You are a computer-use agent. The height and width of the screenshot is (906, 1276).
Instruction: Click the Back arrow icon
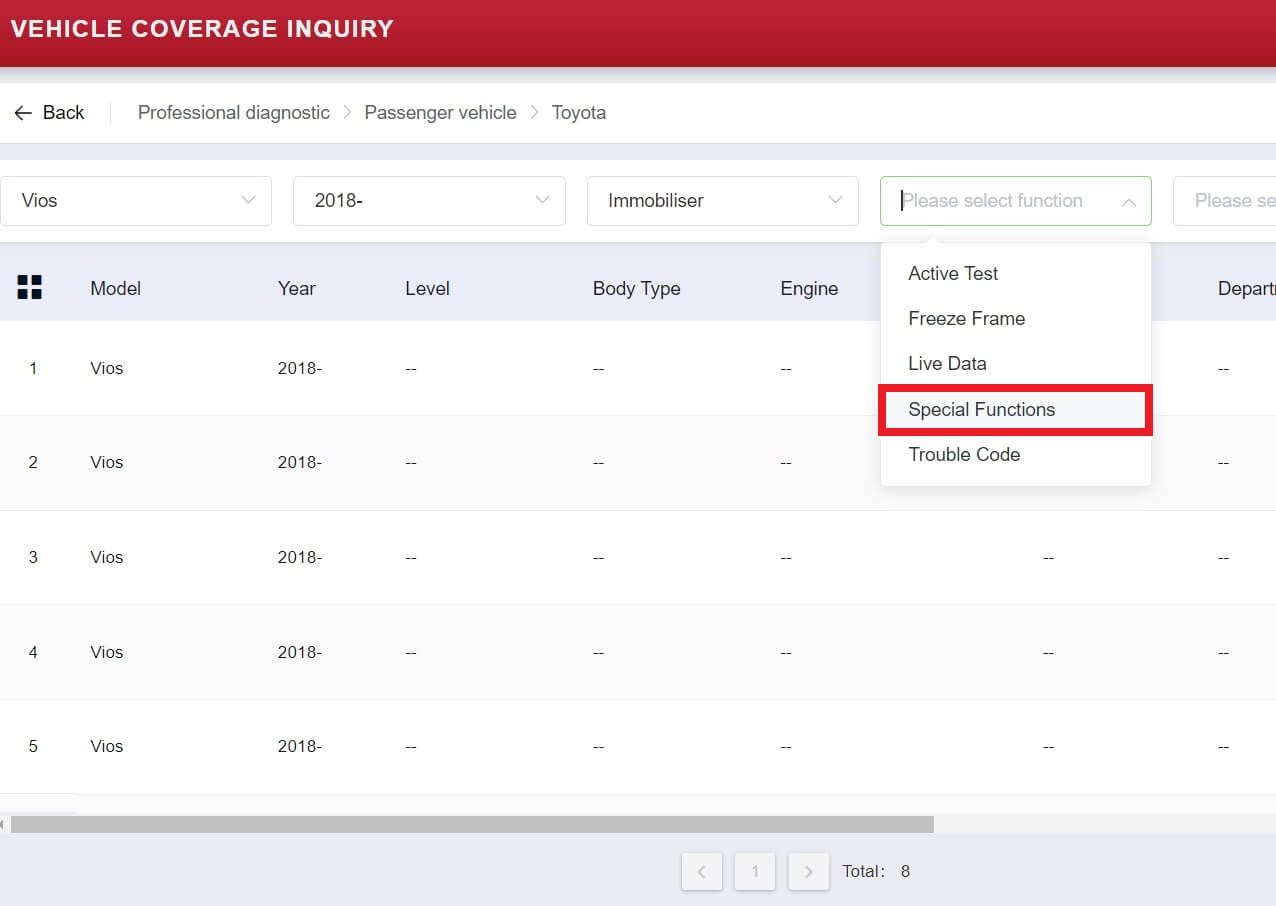pyautogui.click(x=23, y=113)
